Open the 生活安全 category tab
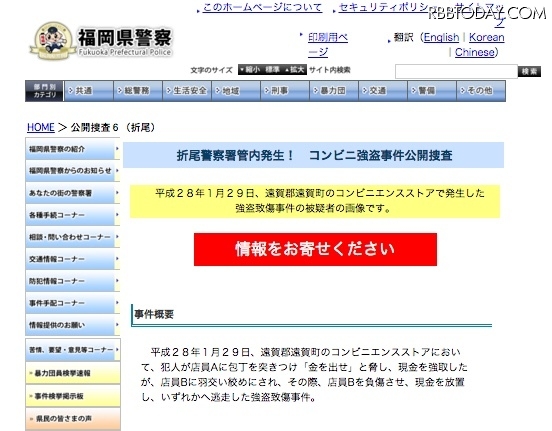Screen dimensions: 552x431 pyautogui.click(x=187, y=91)
